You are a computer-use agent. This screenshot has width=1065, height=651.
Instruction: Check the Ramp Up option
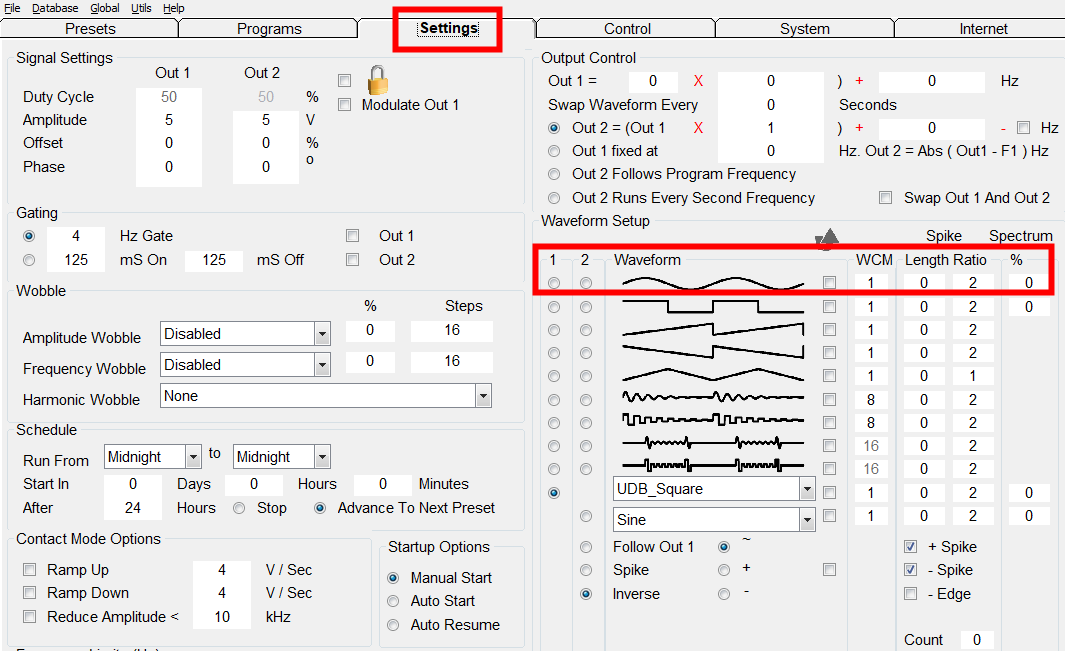pyautogui.click(x=29, y=569)
